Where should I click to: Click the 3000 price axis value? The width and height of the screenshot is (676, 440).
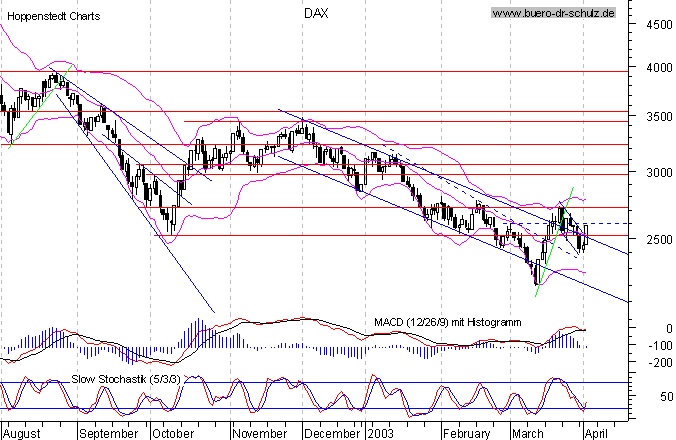click(x=659, y=173)
